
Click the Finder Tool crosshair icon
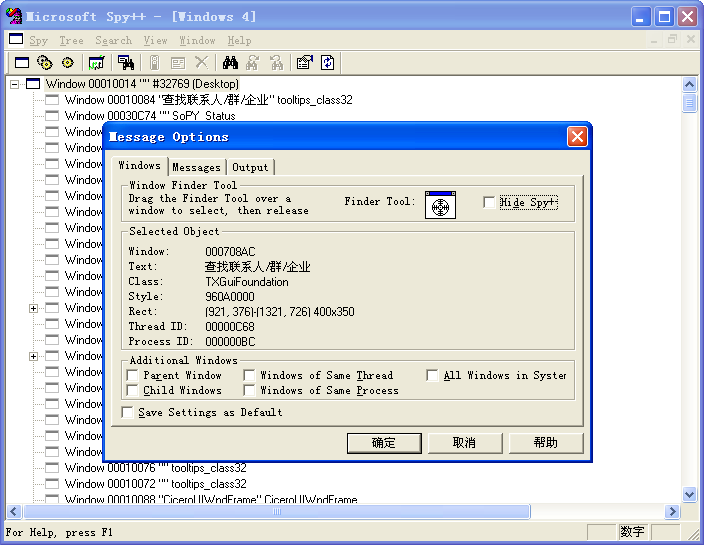[440, 205]
